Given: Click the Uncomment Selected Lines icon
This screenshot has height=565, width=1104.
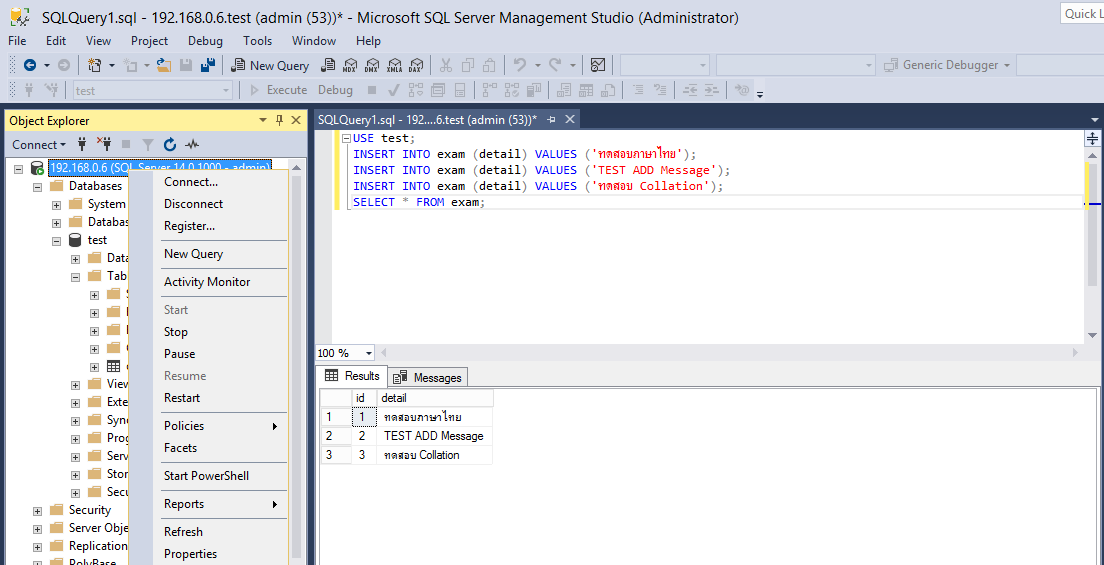Looking at the screenshot, I should coord(660,90).
